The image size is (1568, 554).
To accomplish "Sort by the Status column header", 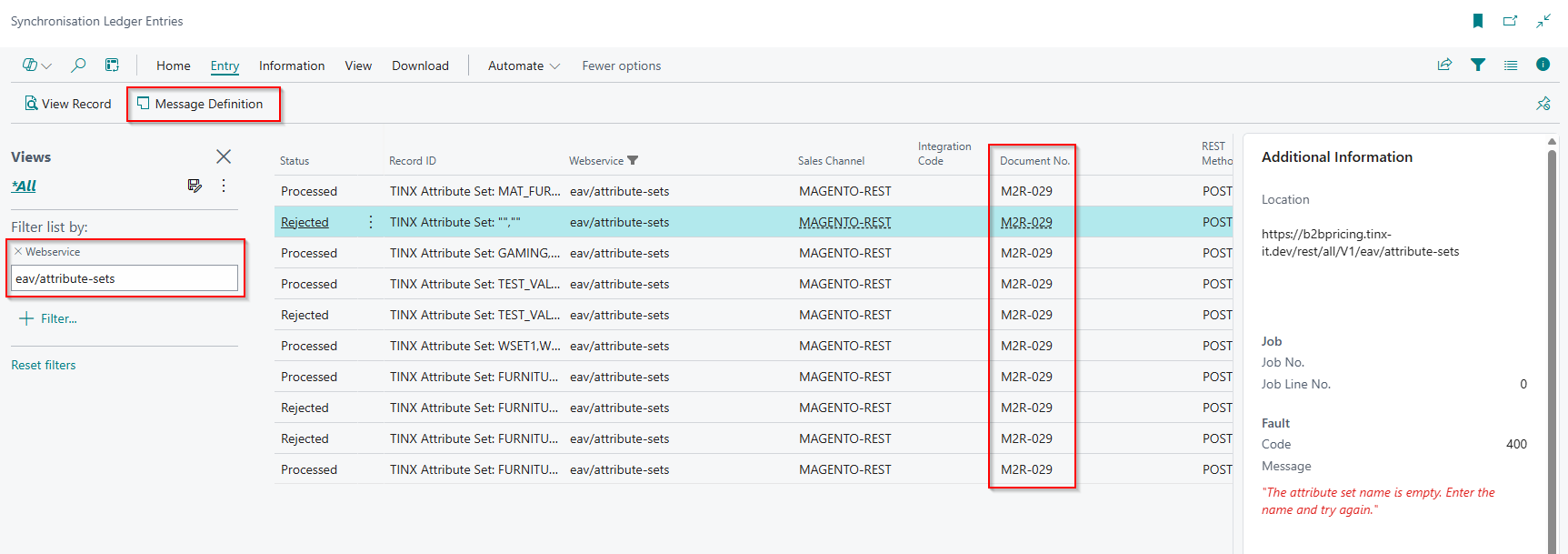I will coord(295,161).
